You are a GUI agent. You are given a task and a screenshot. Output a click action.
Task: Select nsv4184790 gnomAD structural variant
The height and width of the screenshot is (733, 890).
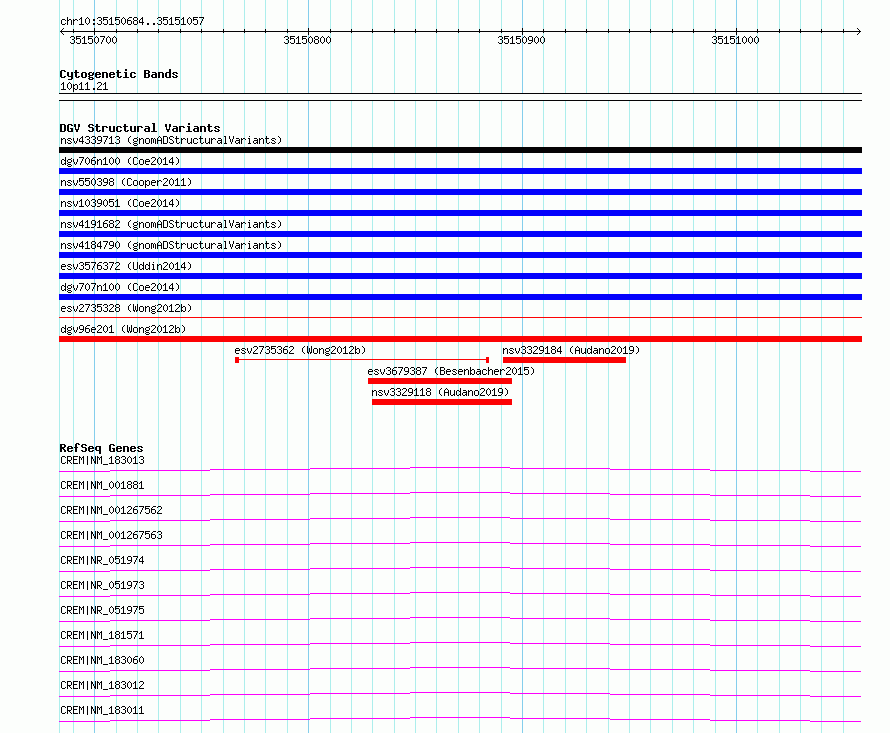click(171, 245)
